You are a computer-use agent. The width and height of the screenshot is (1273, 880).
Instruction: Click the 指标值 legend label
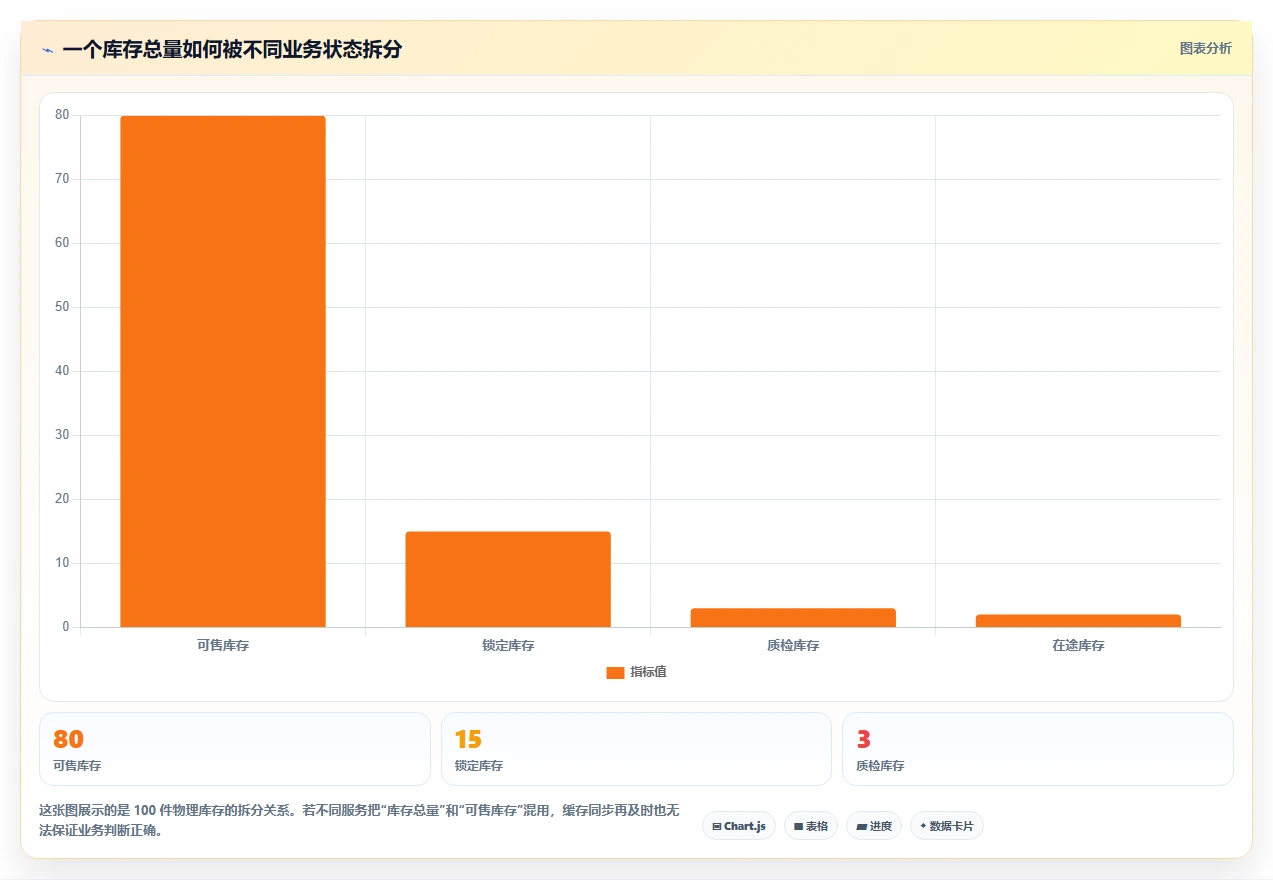(648, 672)
